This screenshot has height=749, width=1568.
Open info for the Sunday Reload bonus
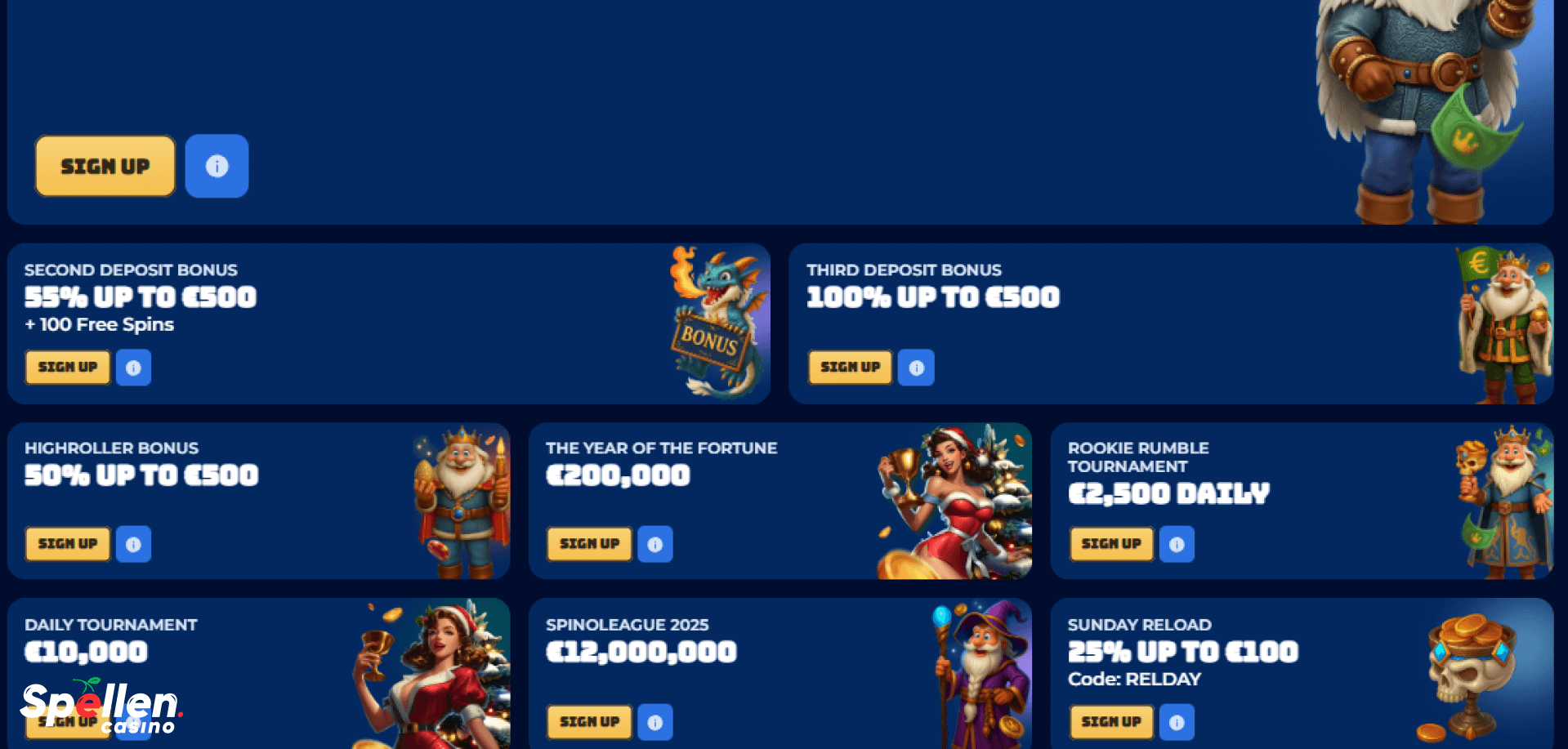click(1177, 722)
